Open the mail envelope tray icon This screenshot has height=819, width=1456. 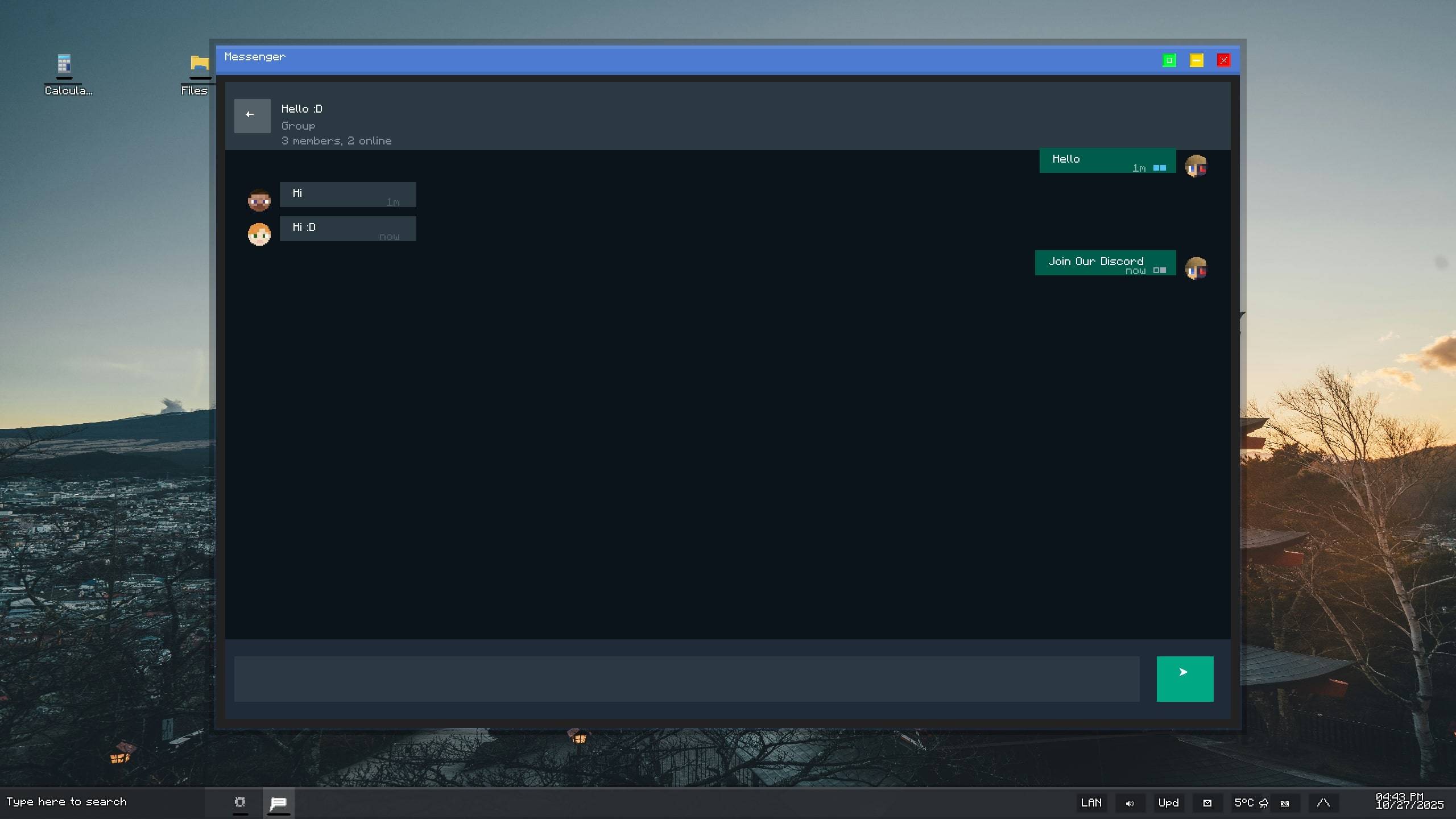pyautogui.click(x=1207, y=803)
